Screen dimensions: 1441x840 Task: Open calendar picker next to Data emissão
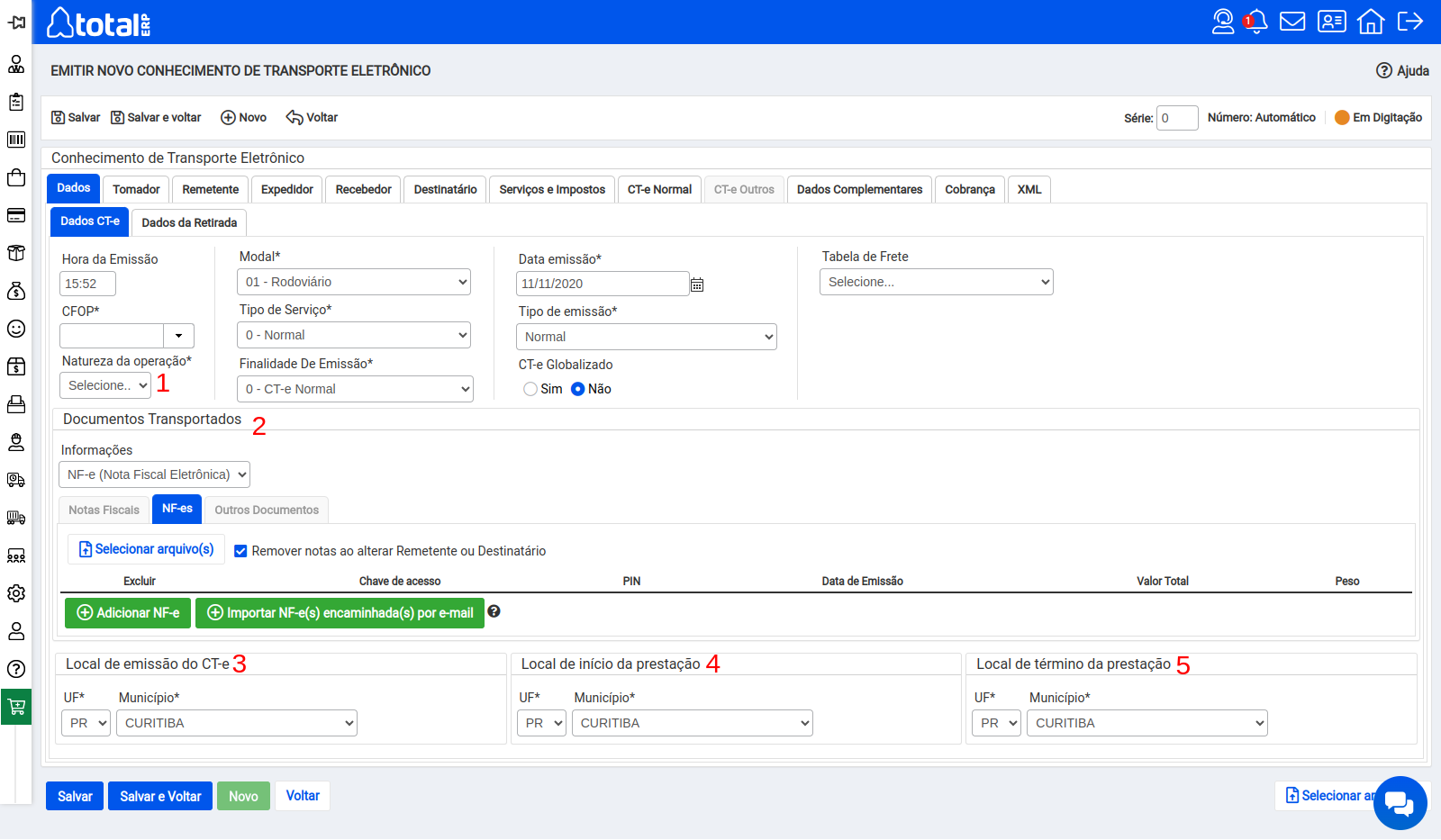pos(697,285)
